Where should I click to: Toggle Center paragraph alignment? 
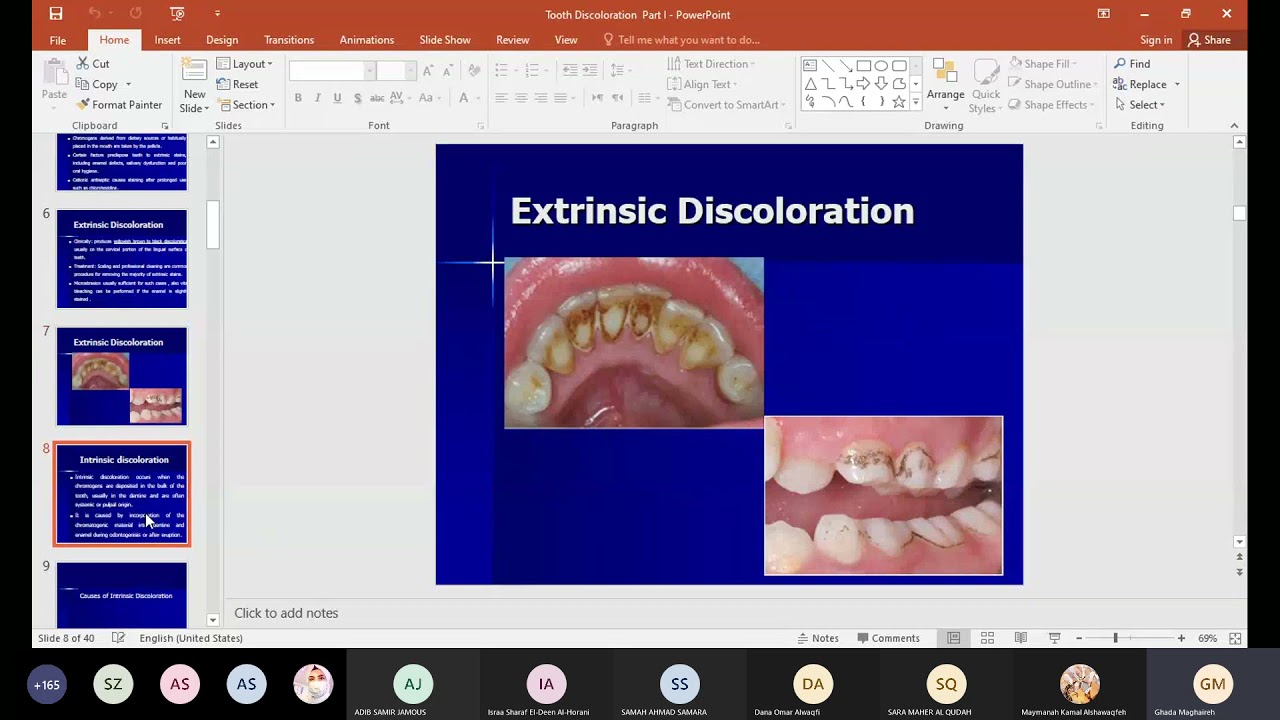[521, 98]
